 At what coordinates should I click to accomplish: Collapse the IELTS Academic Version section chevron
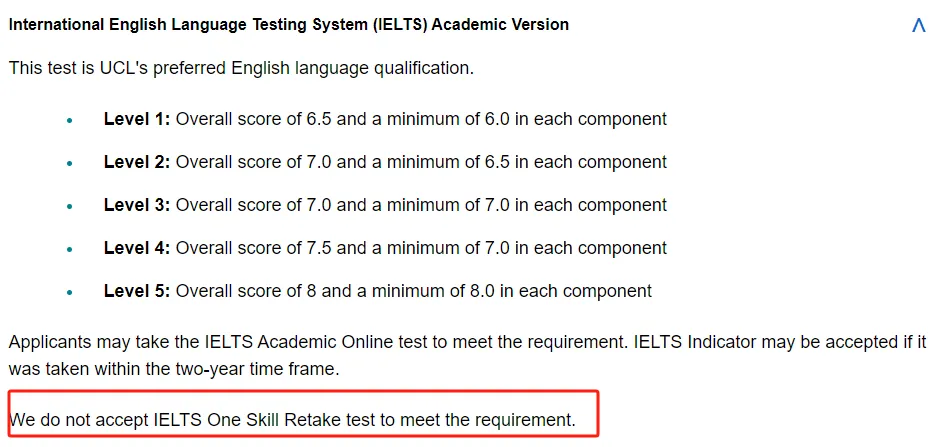pyautogui.click(x=919, y=26)
